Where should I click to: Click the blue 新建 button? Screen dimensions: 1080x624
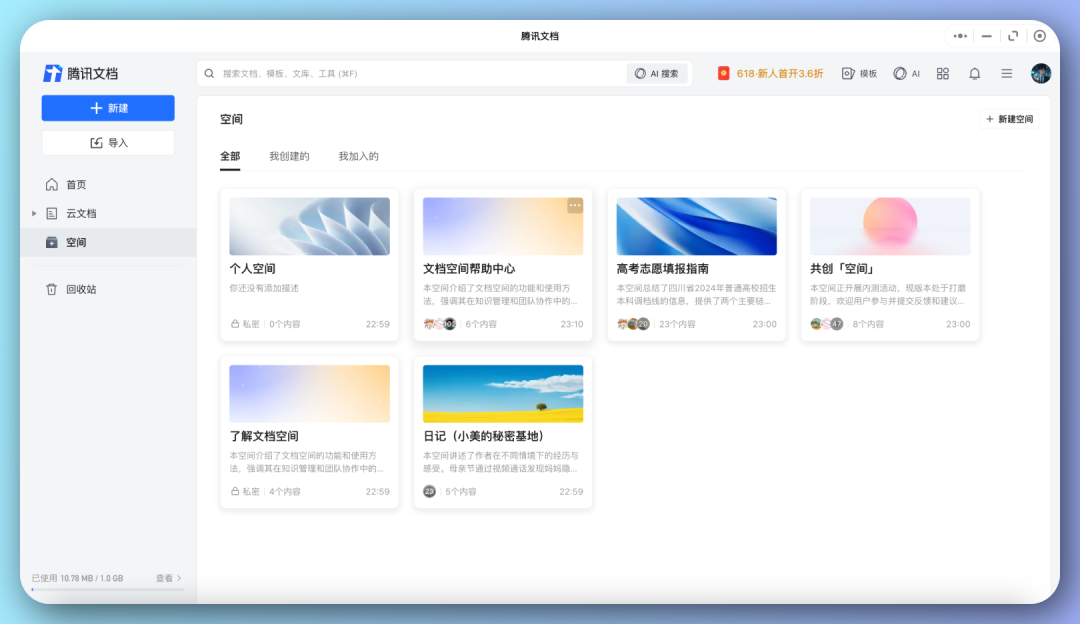(x=108, y=108)
